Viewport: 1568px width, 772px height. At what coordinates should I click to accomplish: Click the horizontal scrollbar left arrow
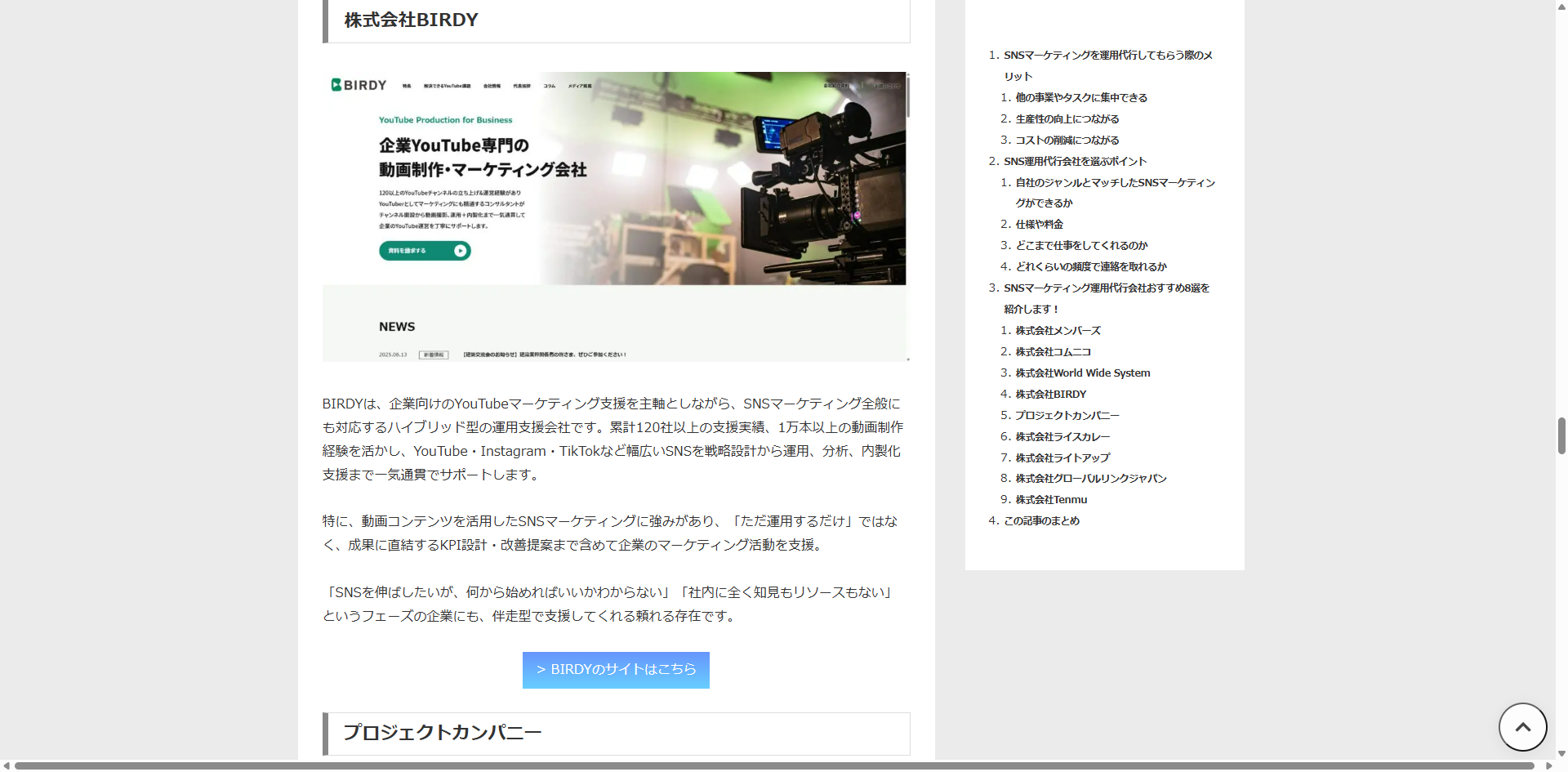coord(7,765)
